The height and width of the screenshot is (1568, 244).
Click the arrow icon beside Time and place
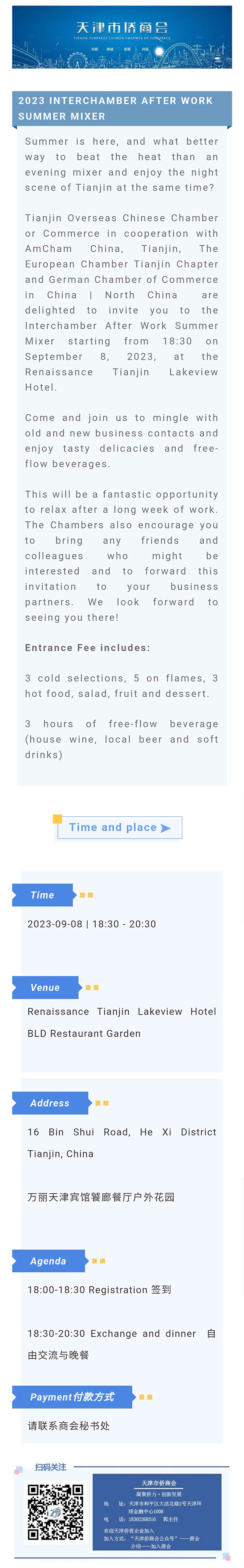coord(165,828)
